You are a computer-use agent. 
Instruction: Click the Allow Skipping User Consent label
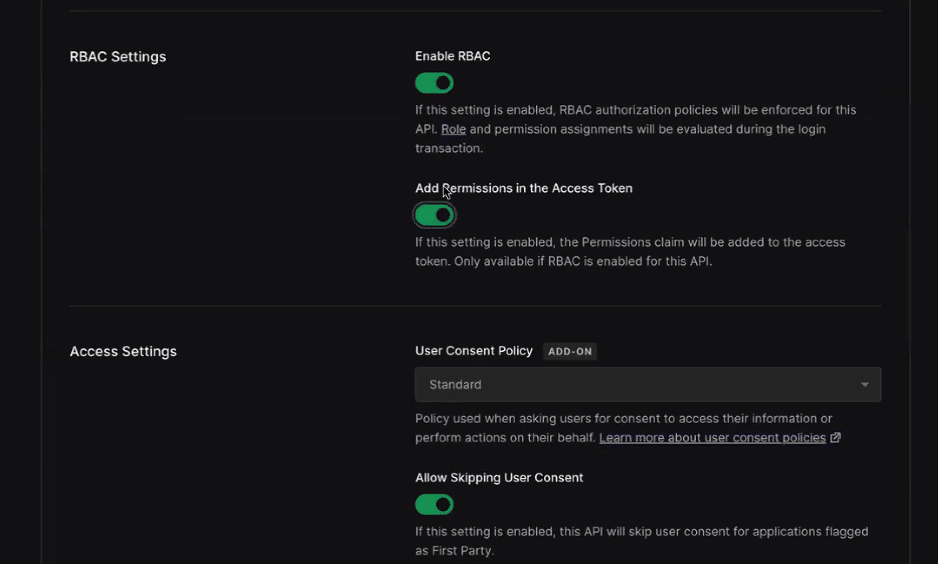pos(499,478)
